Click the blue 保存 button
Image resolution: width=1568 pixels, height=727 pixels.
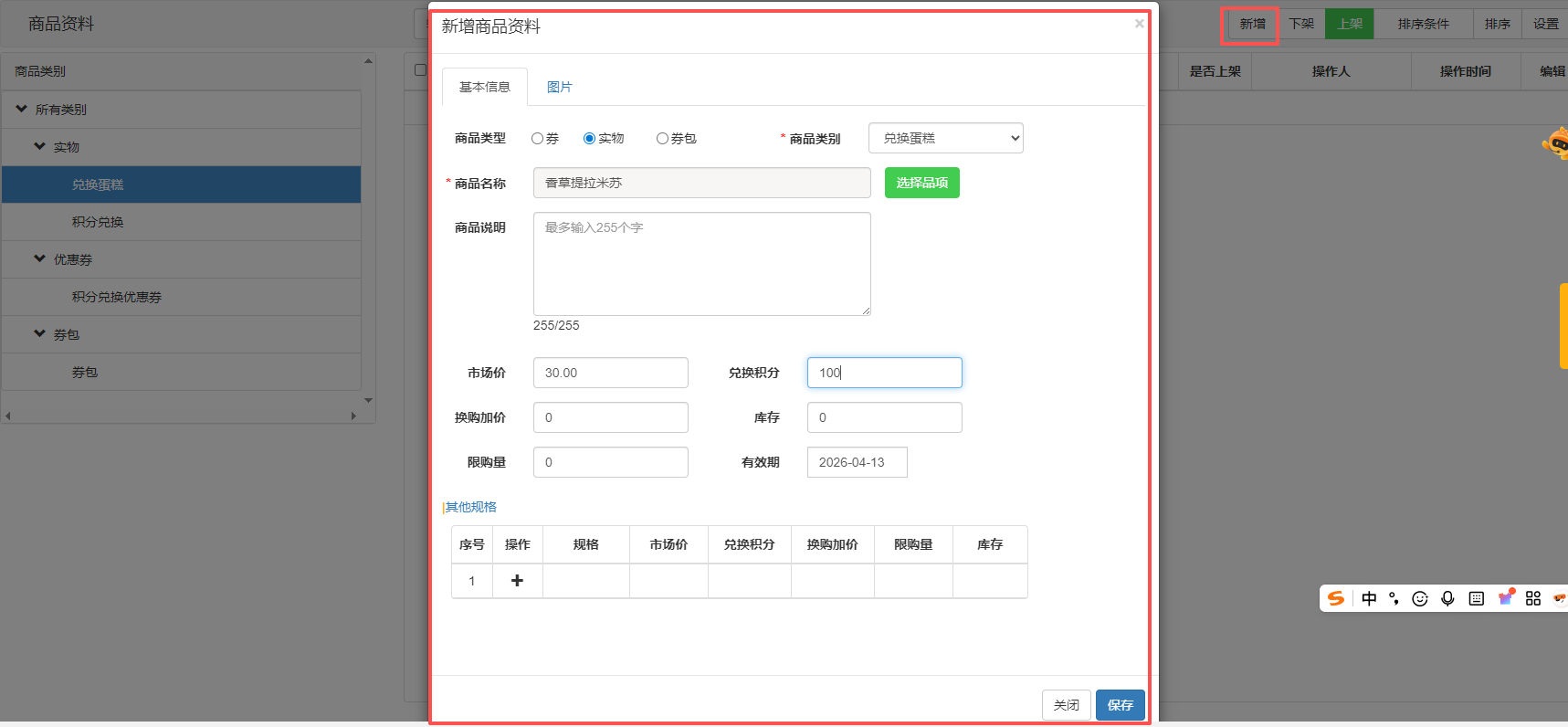(1120, 705)
